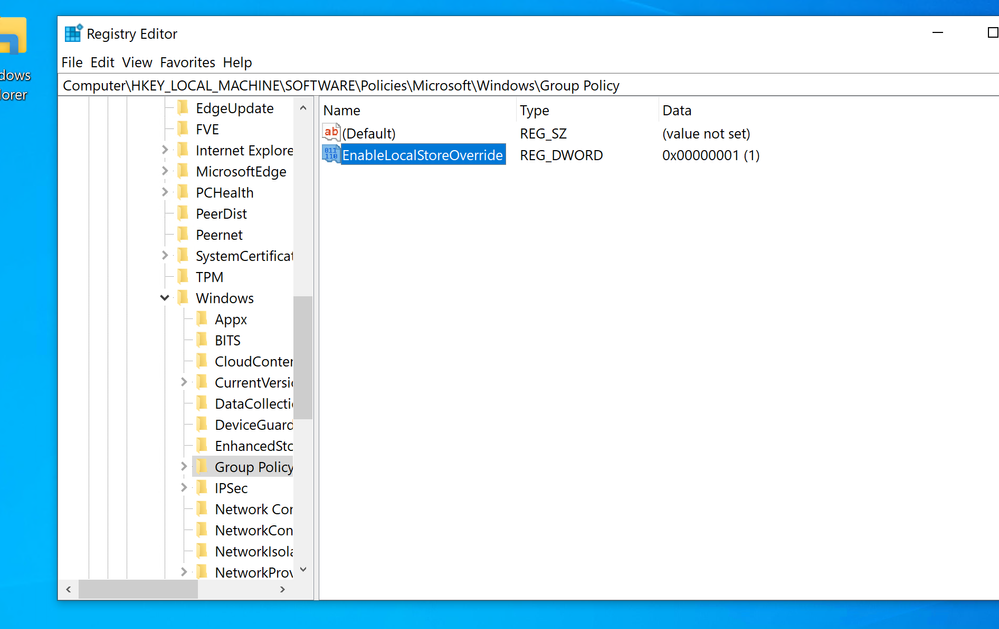This screenshot has width=999, height=629.
Task: Click the Appx folder icon
Action: 202,318
